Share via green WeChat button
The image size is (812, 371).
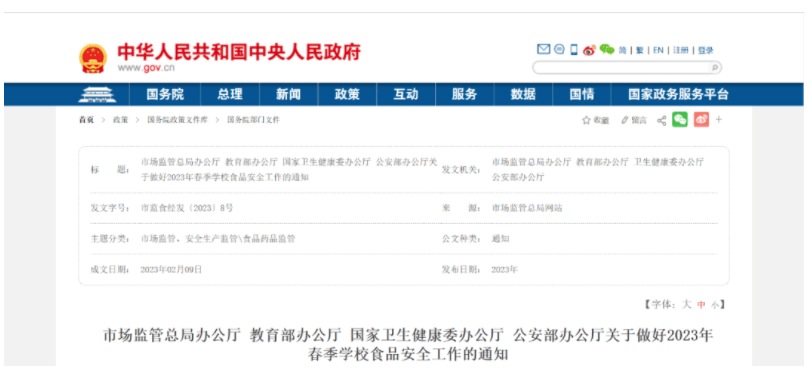(x=680, y=120)
